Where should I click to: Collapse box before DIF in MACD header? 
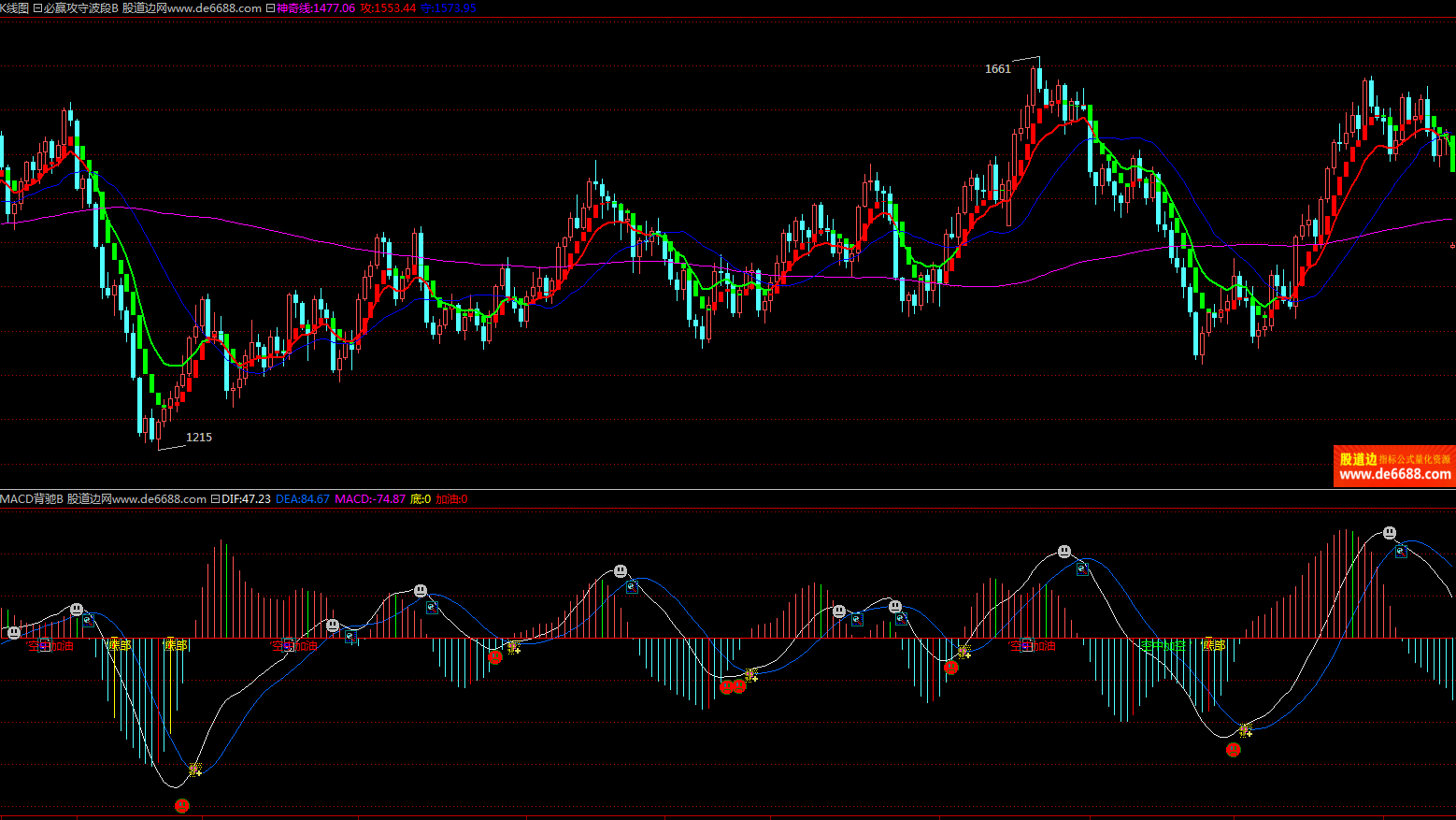click(215, 499)
